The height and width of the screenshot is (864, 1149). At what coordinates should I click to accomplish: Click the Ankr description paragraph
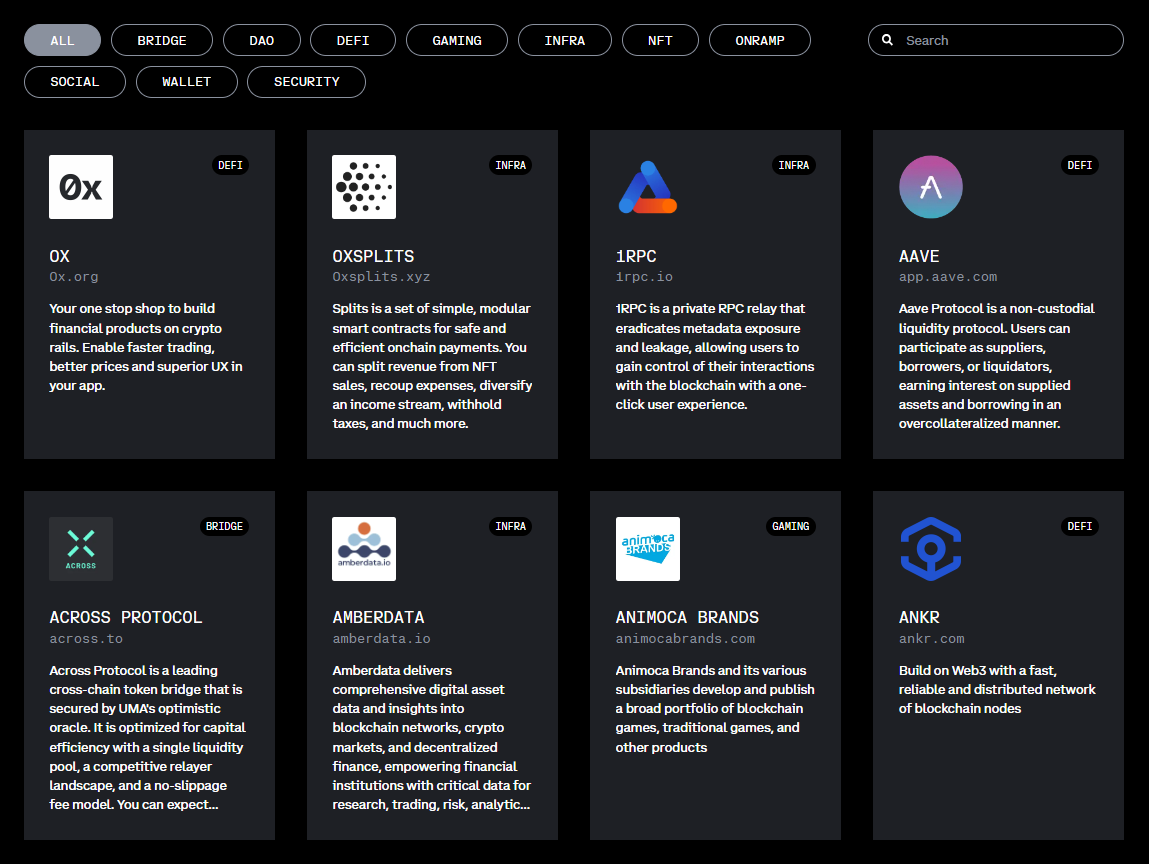[997, 689]
